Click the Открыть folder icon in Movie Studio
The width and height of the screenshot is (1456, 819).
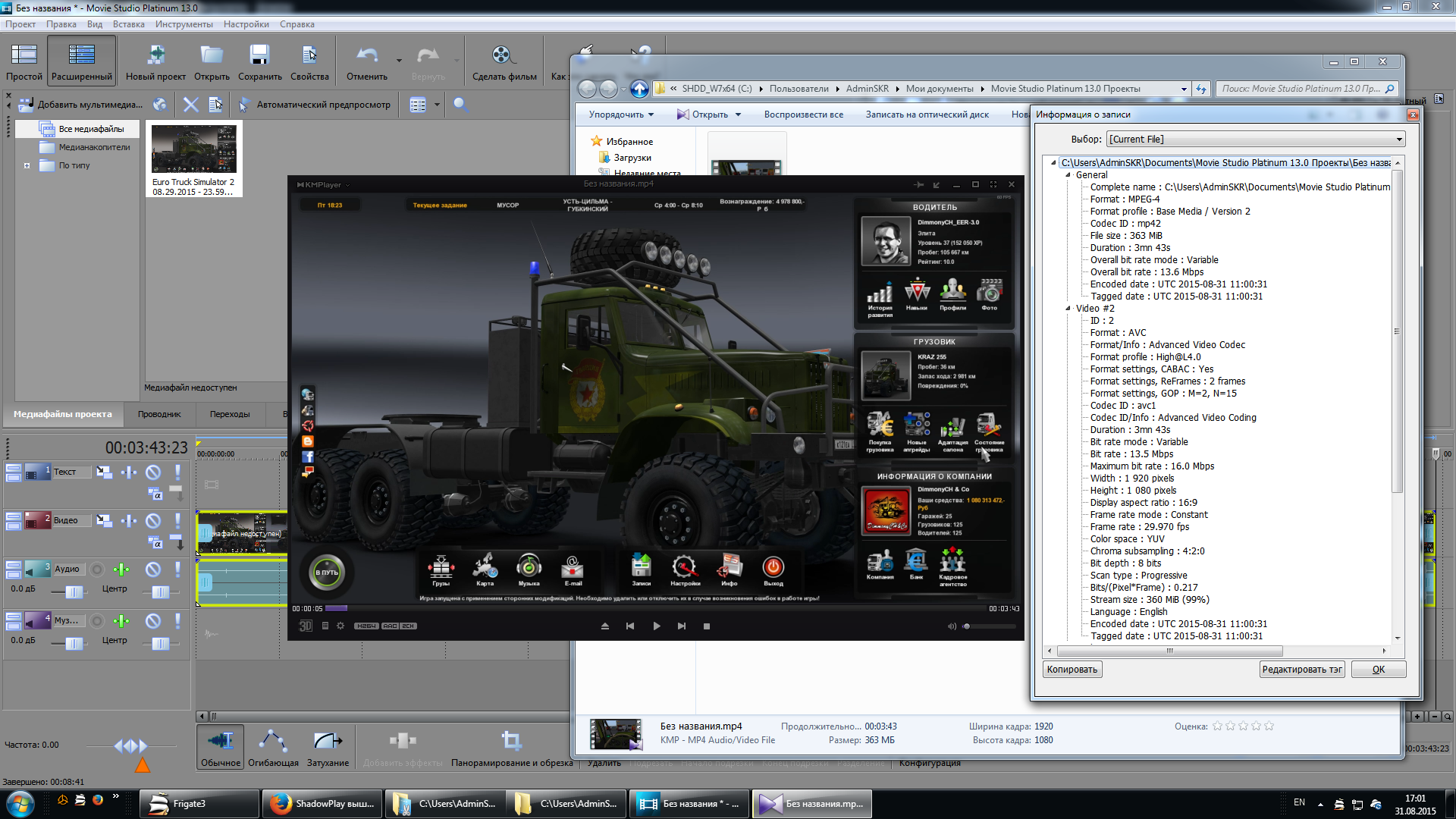[212, 55]
